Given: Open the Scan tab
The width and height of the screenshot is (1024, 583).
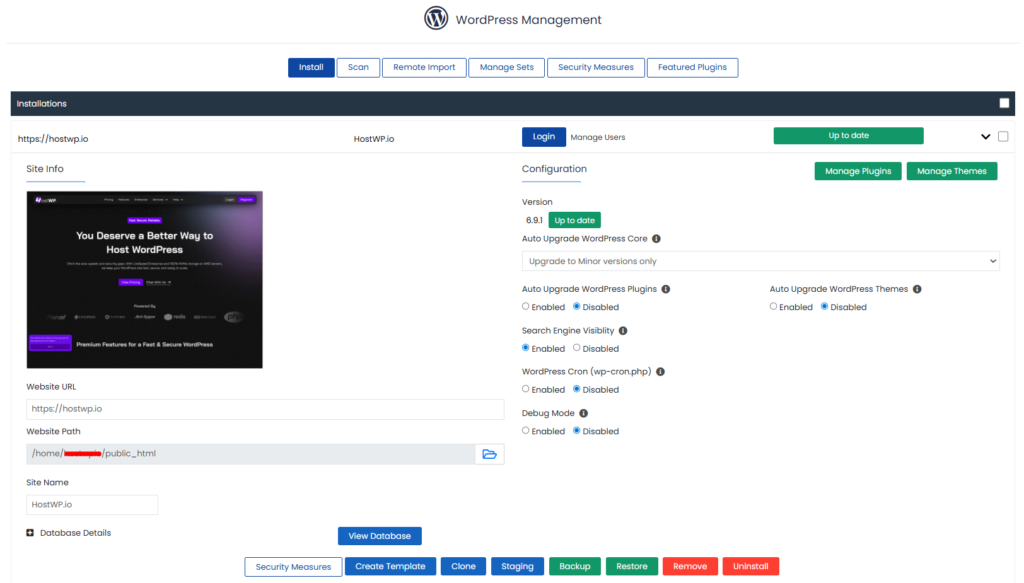Looking at the screenshot, I should tap(358, 67).
